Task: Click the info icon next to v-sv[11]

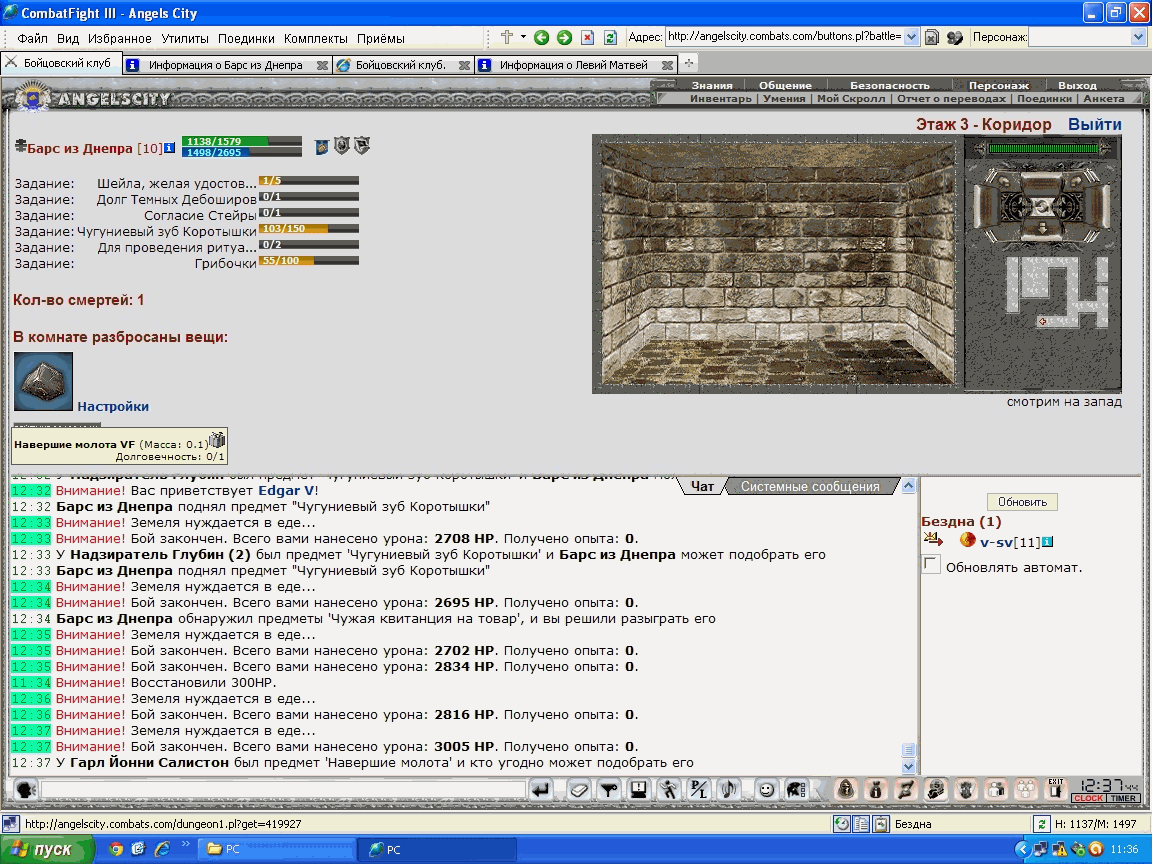Action: (x=1048, y=542)
